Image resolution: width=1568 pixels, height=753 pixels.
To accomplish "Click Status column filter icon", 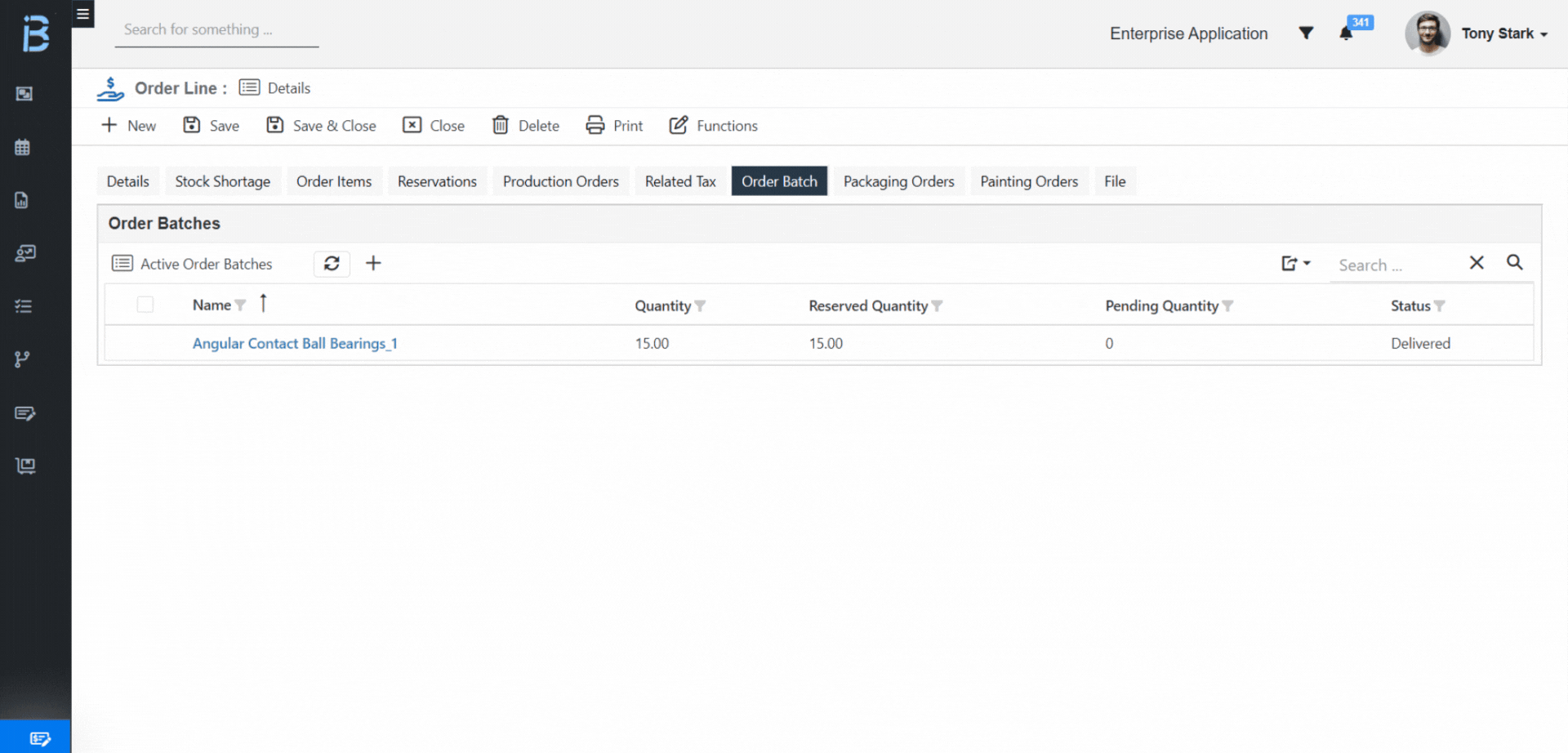I will [1440, 306].
